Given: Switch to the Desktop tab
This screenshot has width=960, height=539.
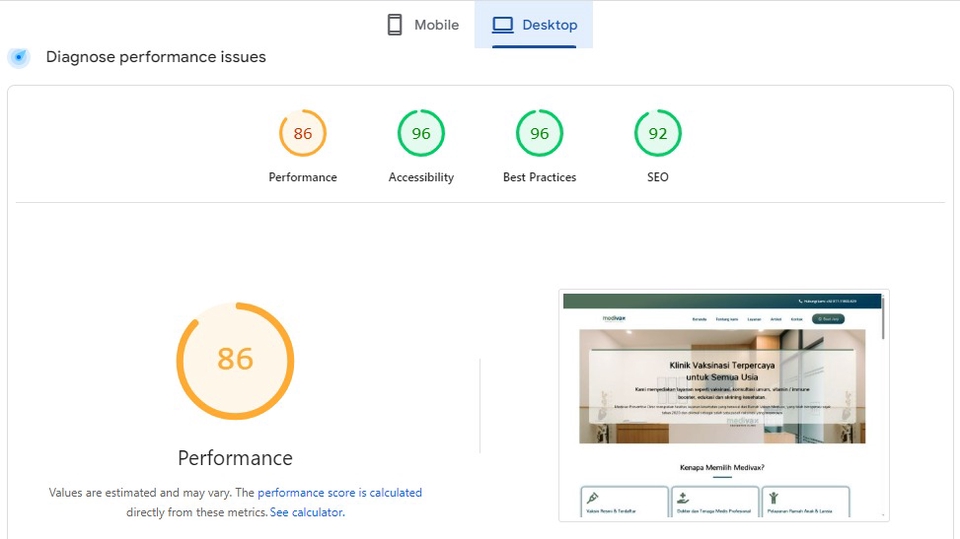Looking at the screenshot, I should pyautogui.click(x=534, y=25).
